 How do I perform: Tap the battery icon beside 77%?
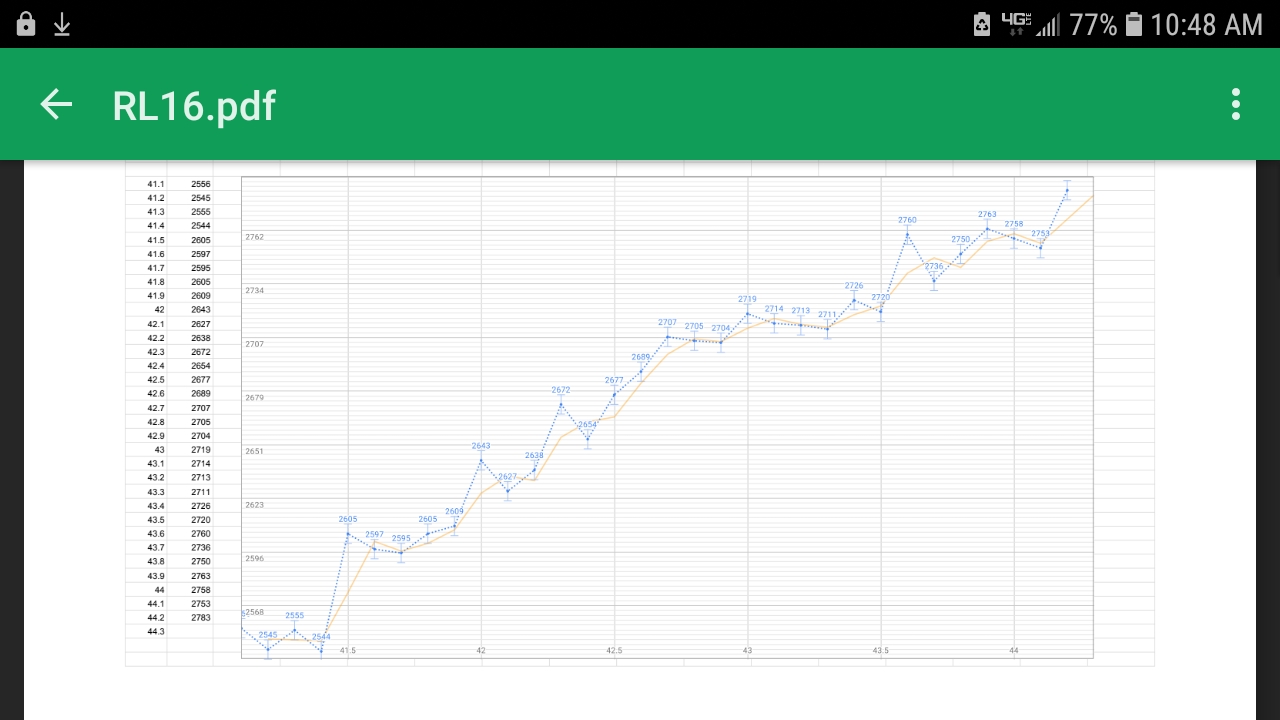(x=1133, y=24)
